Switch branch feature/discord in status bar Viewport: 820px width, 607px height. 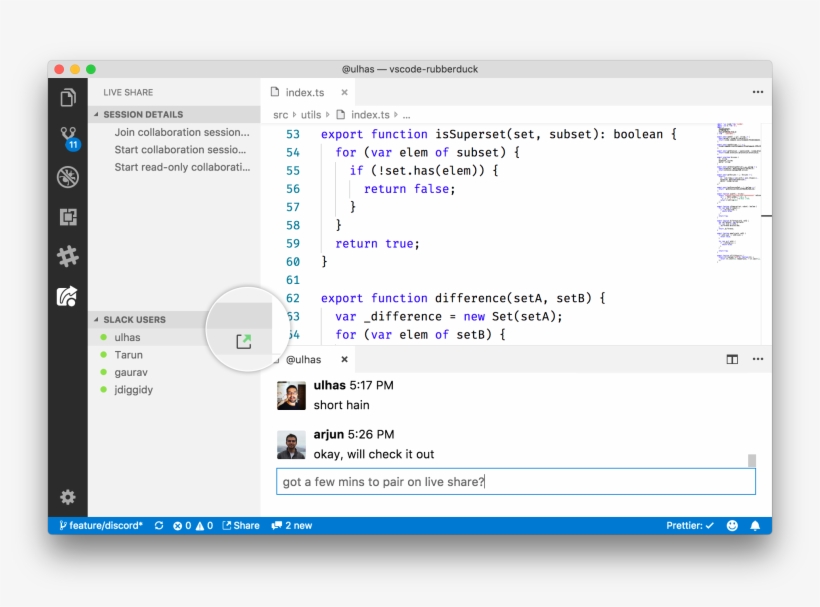[x=100, y=525]
